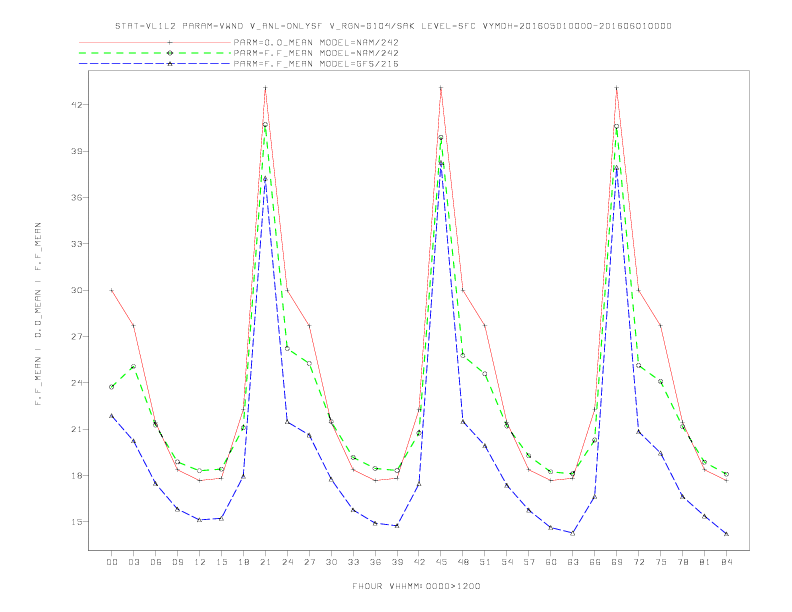Click y-axis tick value 33

click(x=77, y=244)
